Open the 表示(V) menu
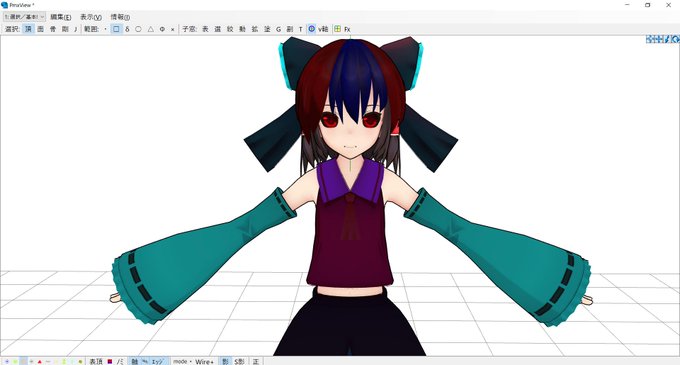 [91, 17]
